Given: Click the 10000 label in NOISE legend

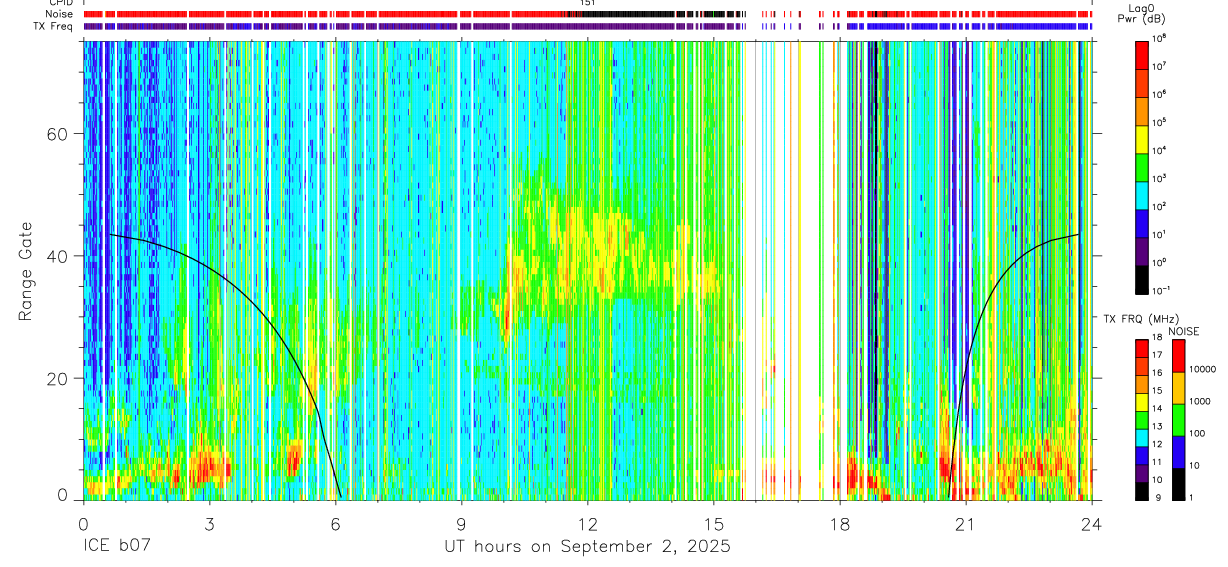Looking at the screenshot, I should click(1202, 369).
